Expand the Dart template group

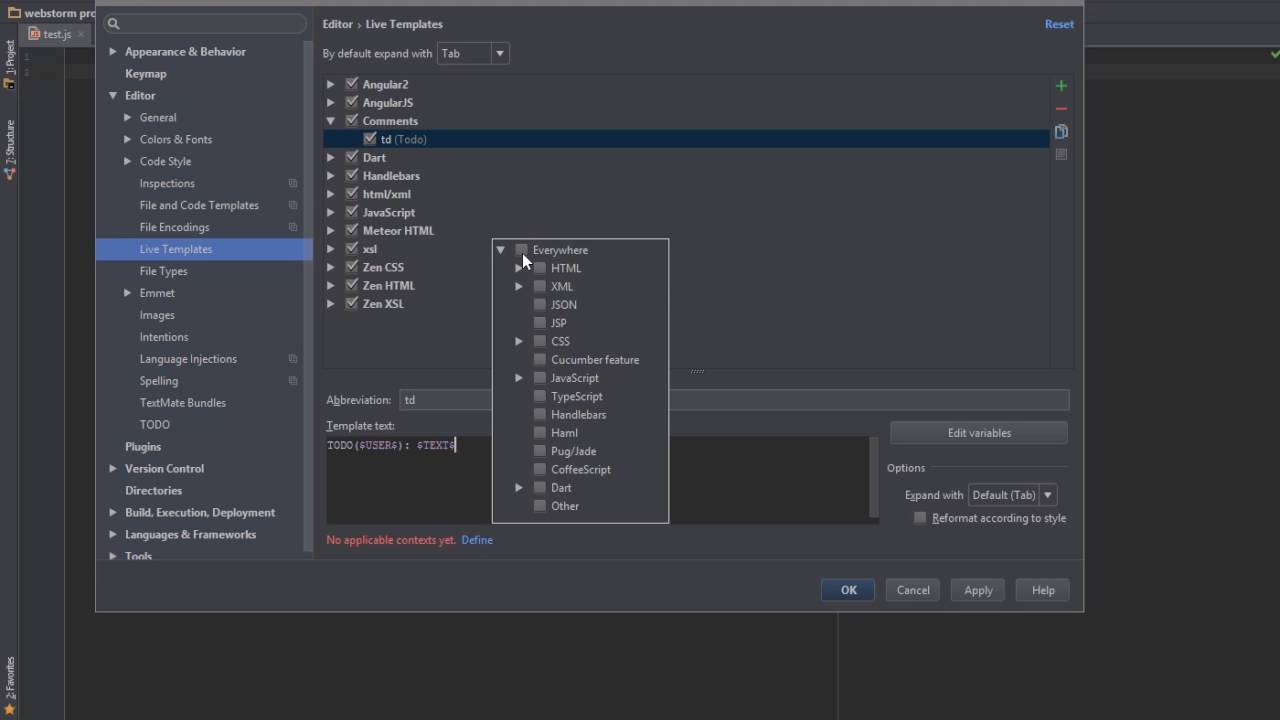pos(330,157)
